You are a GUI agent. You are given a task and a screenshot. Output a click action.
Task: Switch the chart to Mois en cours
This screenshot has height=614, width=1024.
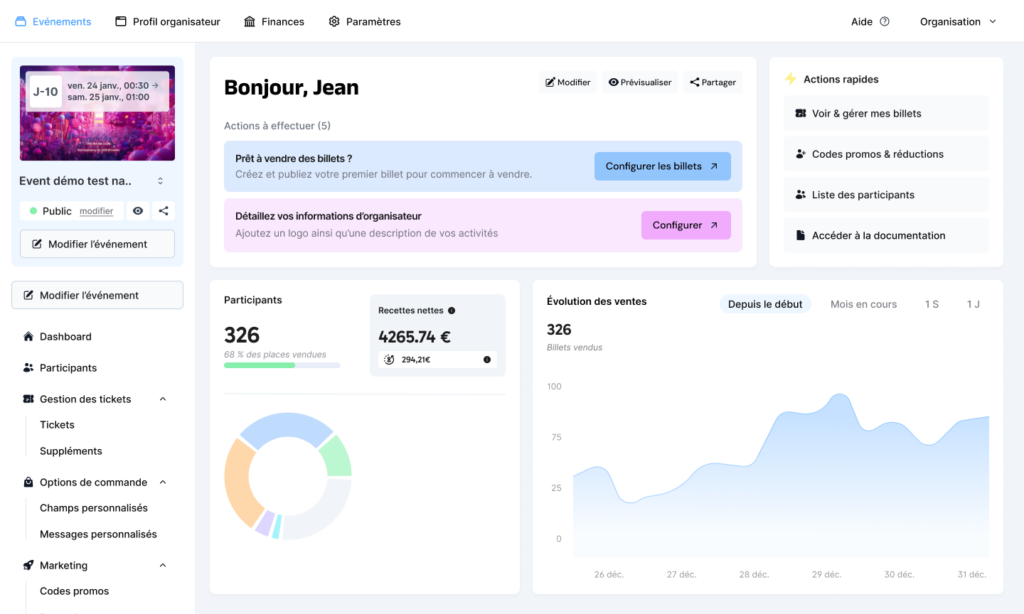click(863, 304)
